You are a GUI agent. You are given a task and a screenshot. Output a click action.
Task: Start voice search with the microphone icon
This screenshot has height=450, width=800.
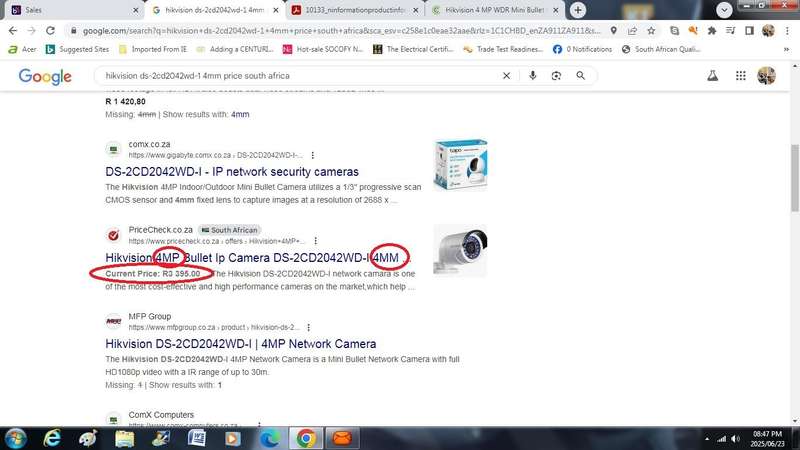[533, 76]
